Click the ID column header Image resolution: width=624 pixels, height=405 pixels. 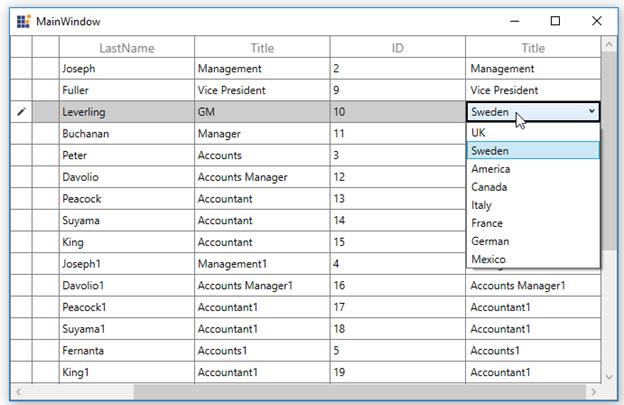(x=398, y=48)
